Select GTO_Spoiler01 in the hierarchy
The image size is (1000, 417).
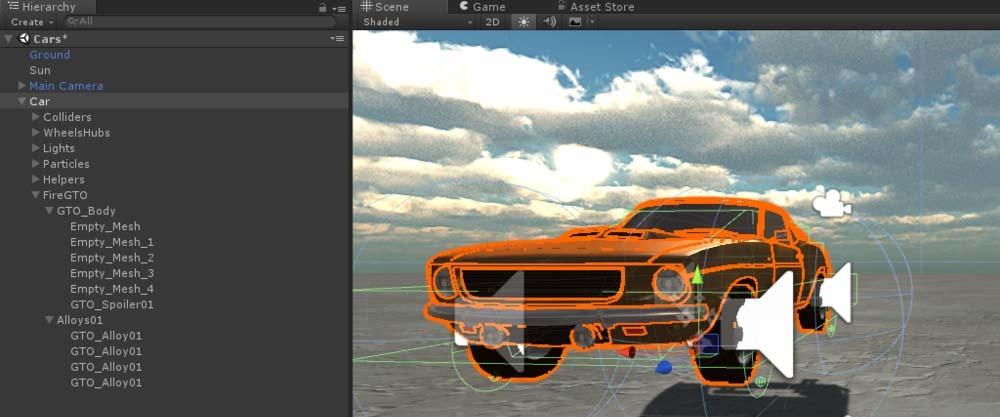112,304
